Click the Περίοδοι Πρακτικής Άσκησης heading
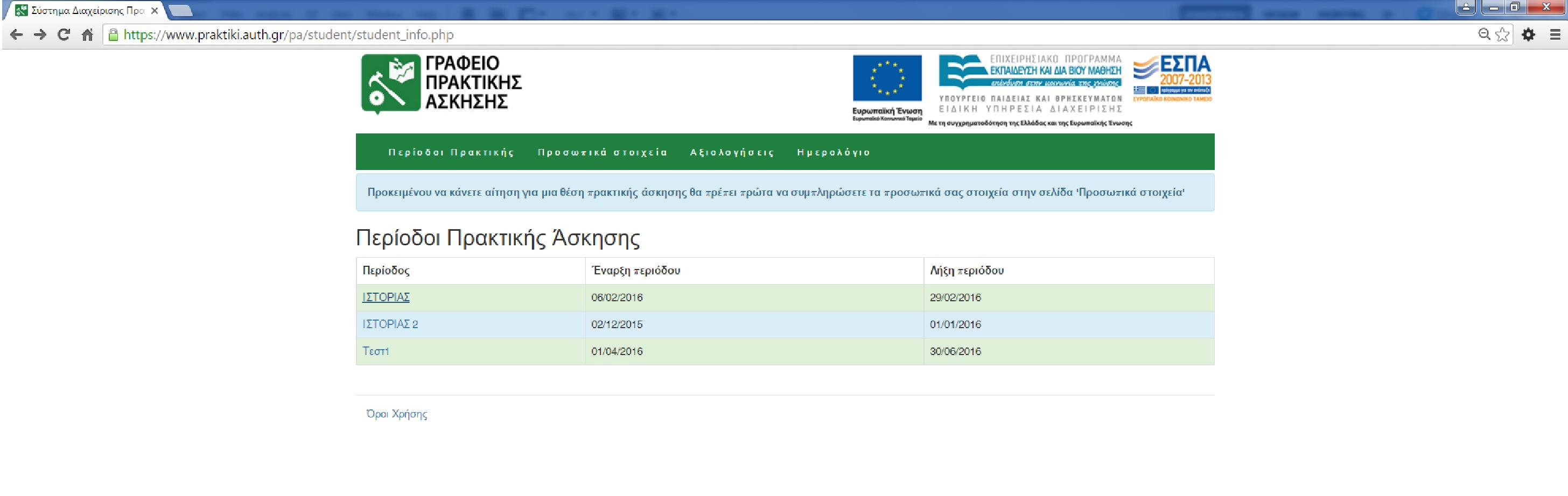This screenshot has height=496, width=1568. (498, 238)
